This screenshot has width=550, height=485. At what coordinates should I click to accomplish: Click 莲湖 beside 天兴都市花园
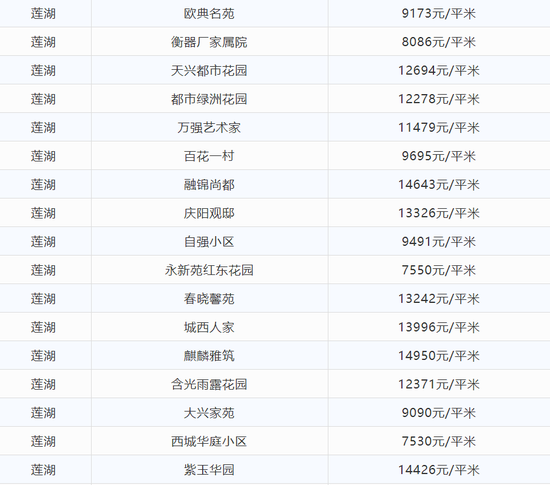point(43,71)
